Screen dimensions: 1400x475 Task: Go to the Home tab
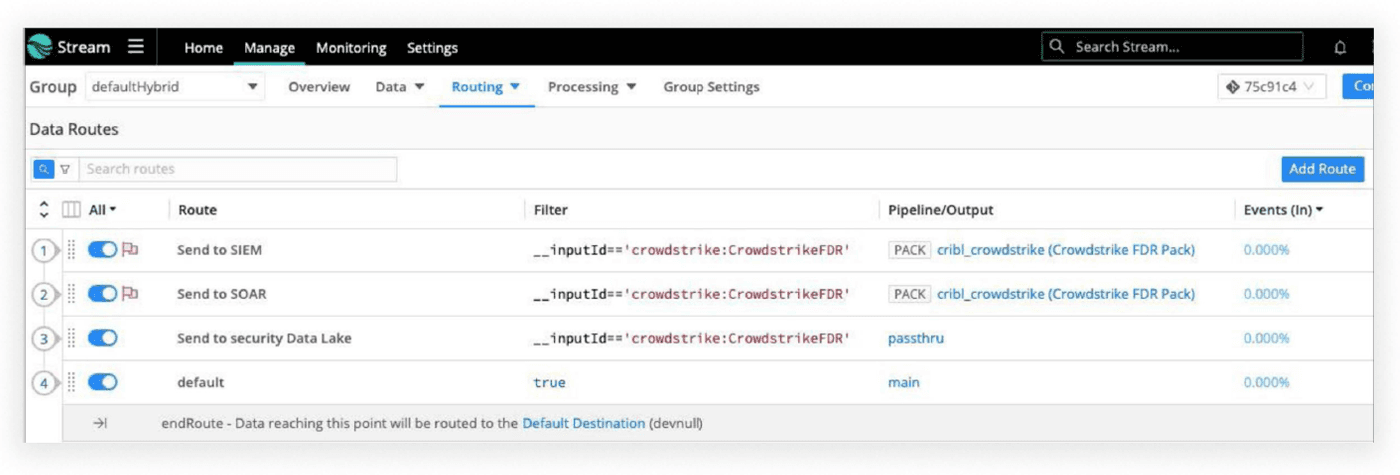tap(204, 47)
